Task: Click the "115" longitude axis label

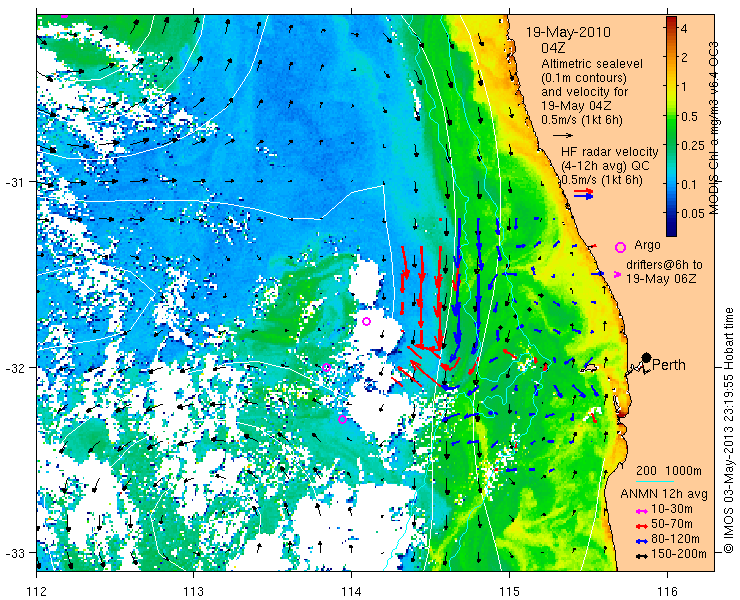Action: 509,591
